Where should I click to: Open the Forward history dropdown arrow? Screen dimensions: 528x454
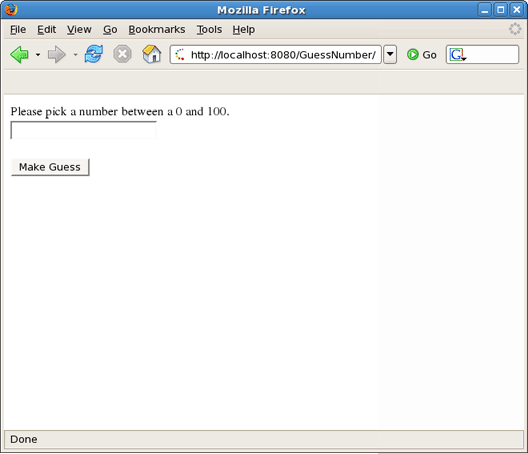(x=75, y=55)
